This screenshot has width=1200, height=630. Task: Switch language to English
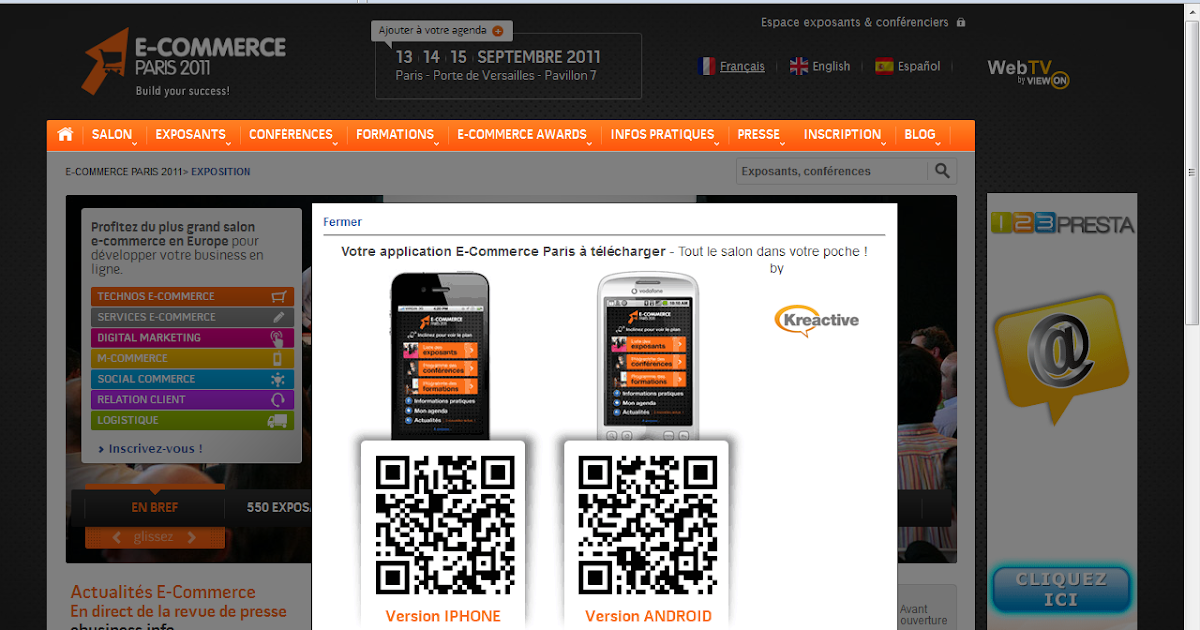831,66
